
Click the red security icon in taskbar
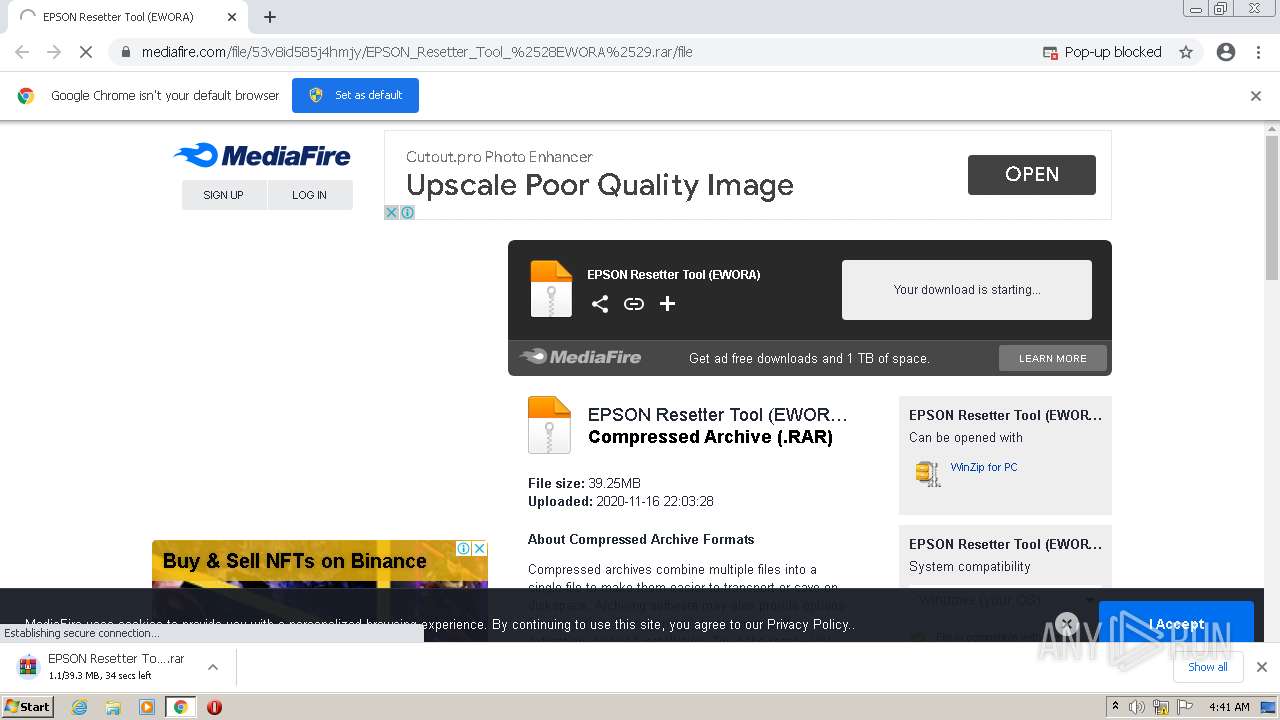[214, 707]
